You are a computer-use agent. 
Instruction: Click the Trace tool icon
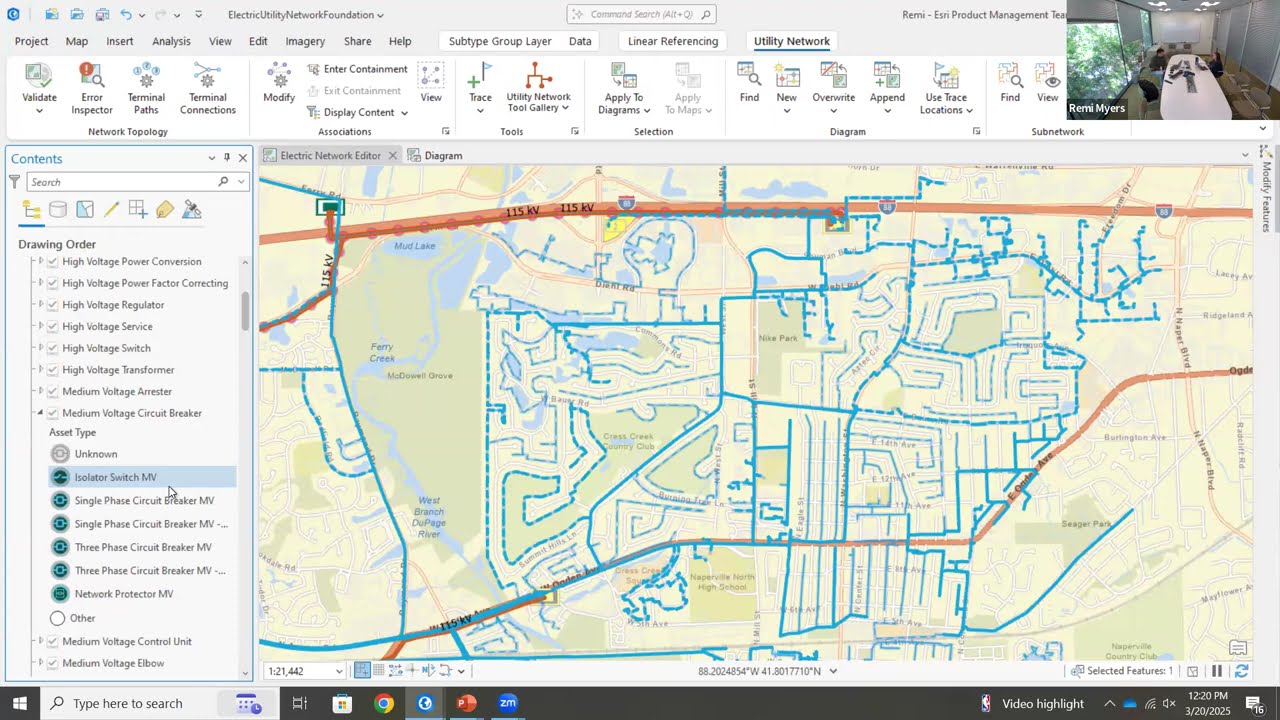480,76
